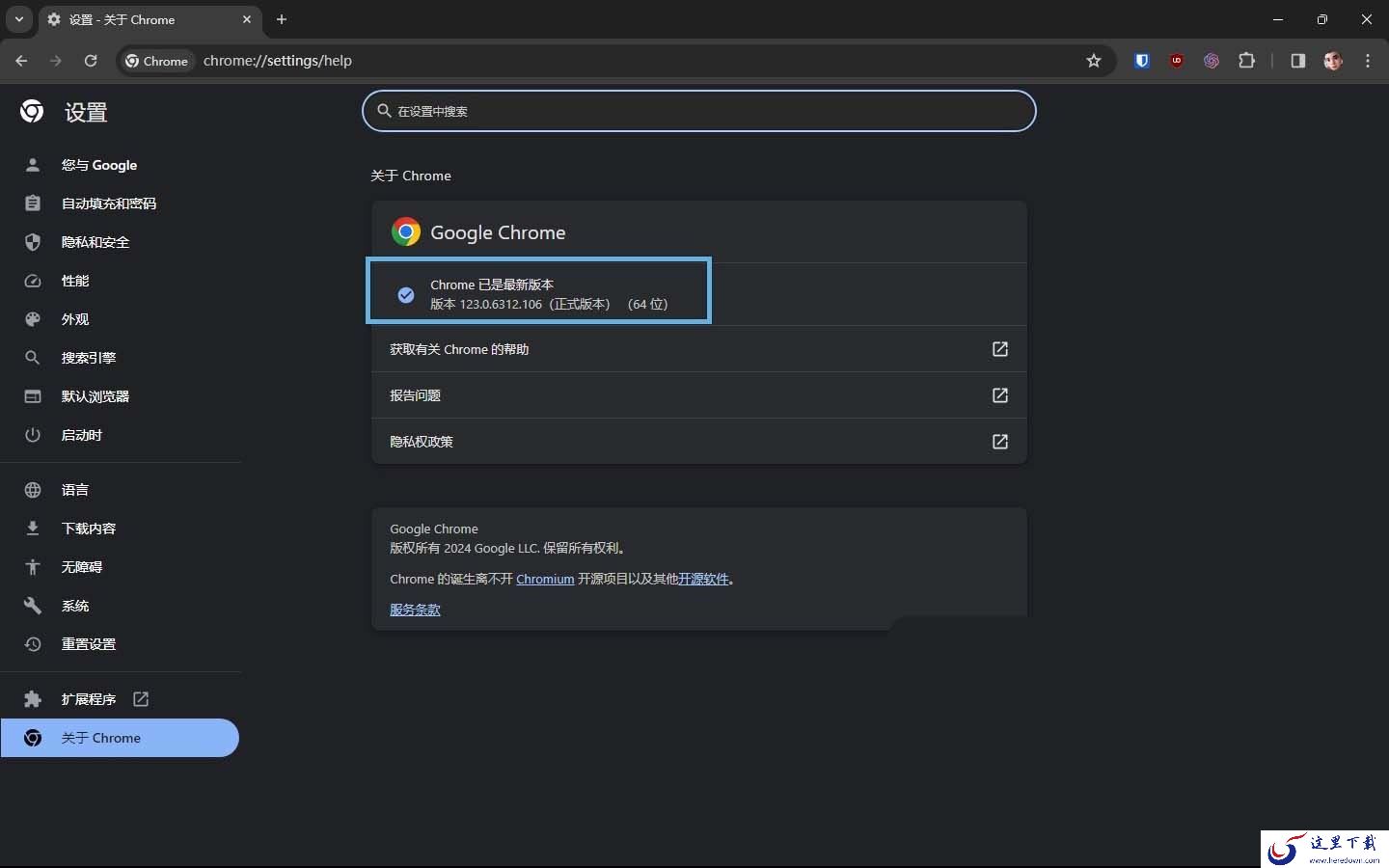1389x868 pixels.
Task: Open the Chrome three-dot menu
Action: [x=1368, y=61]
